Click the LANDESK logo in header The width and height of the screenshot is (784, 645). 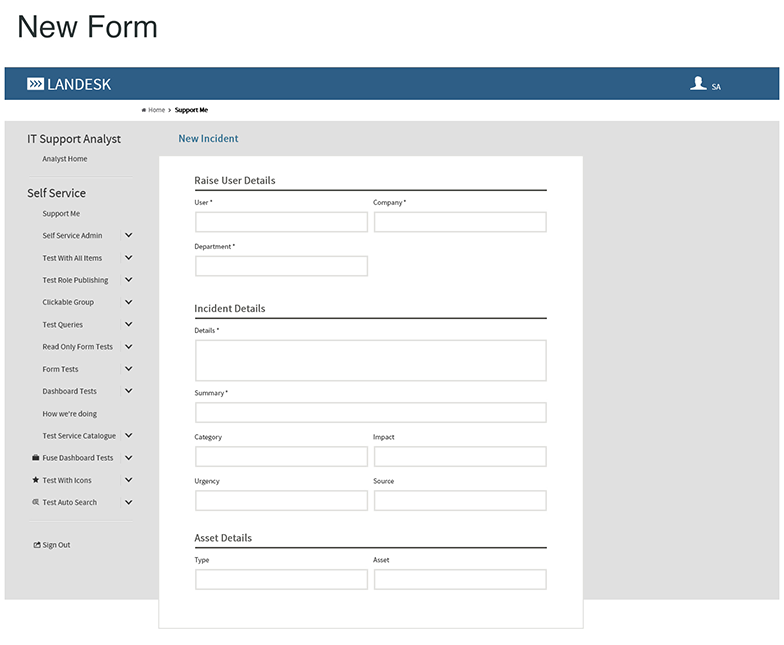click(69, 84)
